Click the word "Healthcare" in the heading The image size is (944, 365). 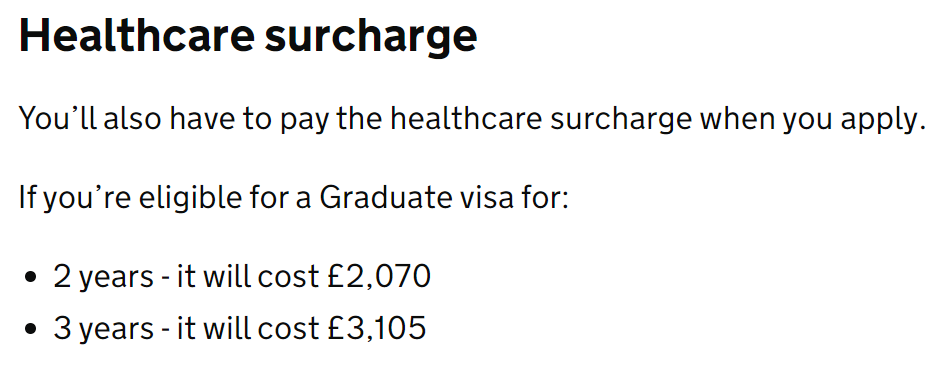137,34
